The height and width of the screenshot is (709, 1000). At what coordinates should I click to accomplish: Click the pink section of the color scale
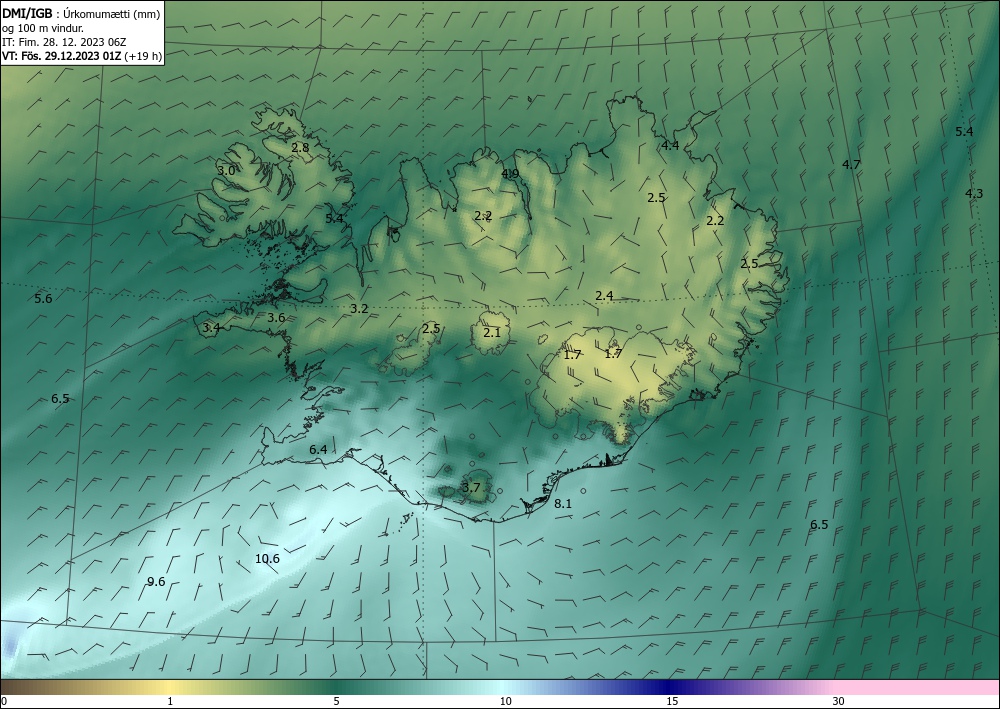918,687
